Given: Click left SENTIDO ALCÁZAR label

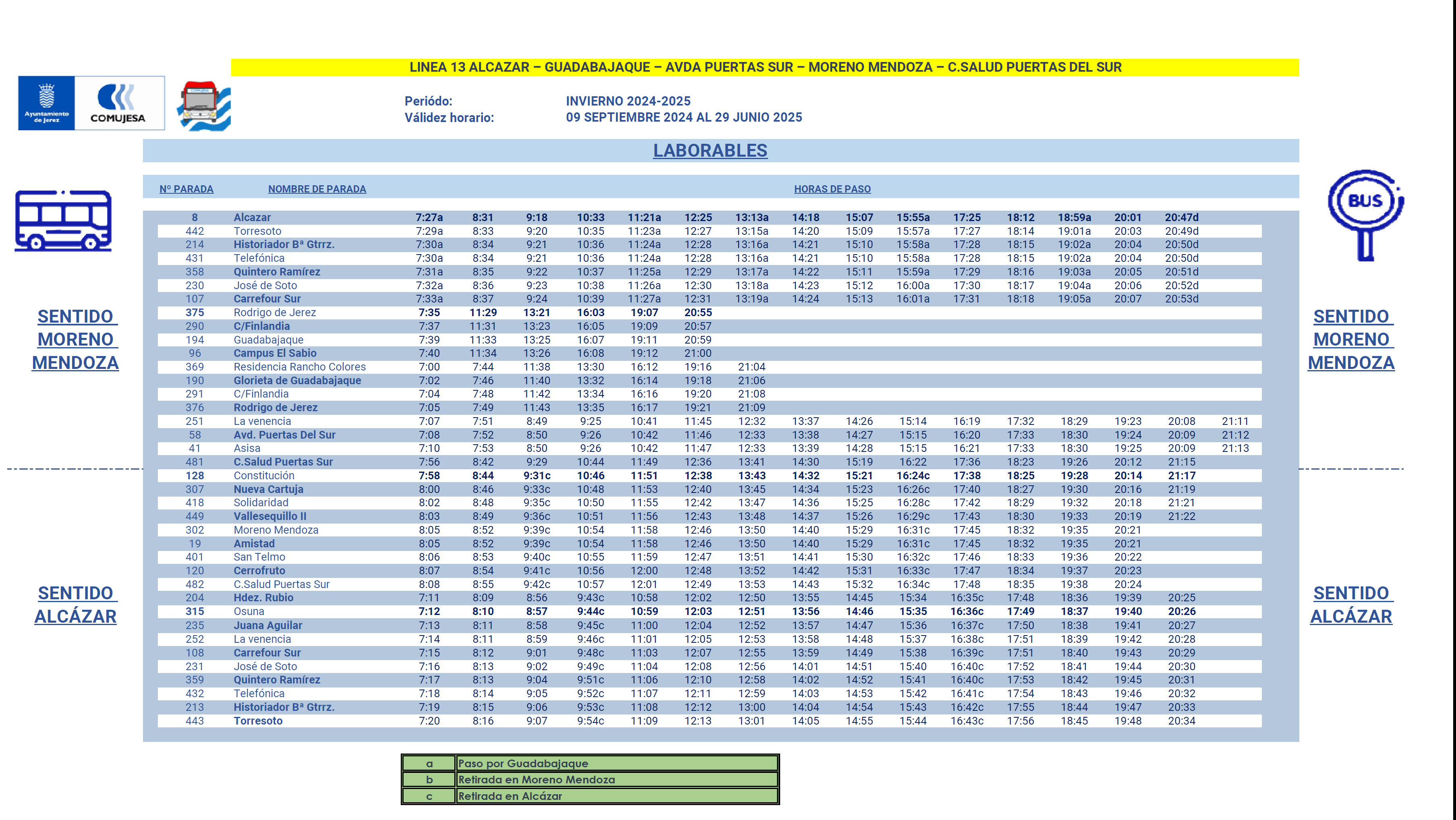Looking at the screenshot, I should tap(75, 604).
